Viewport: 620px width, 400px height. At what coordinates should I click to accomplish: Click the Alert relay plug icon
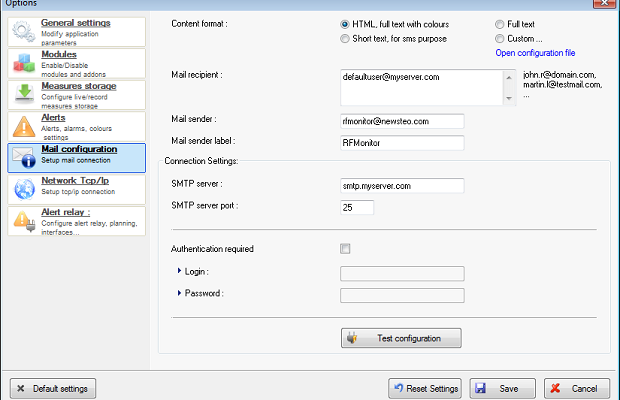(x=24, y=221)
